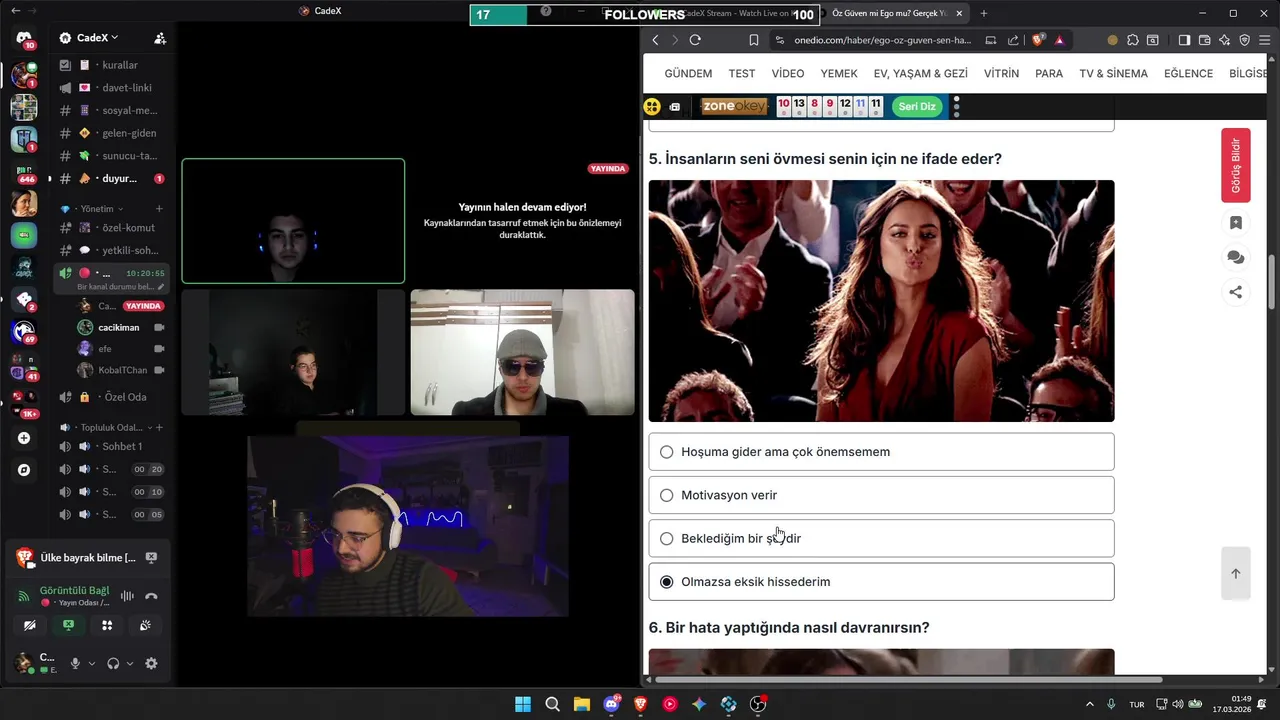Click the page-up arrow button
Viewport: 1280px width, 720px height.
click(1236, 573)
